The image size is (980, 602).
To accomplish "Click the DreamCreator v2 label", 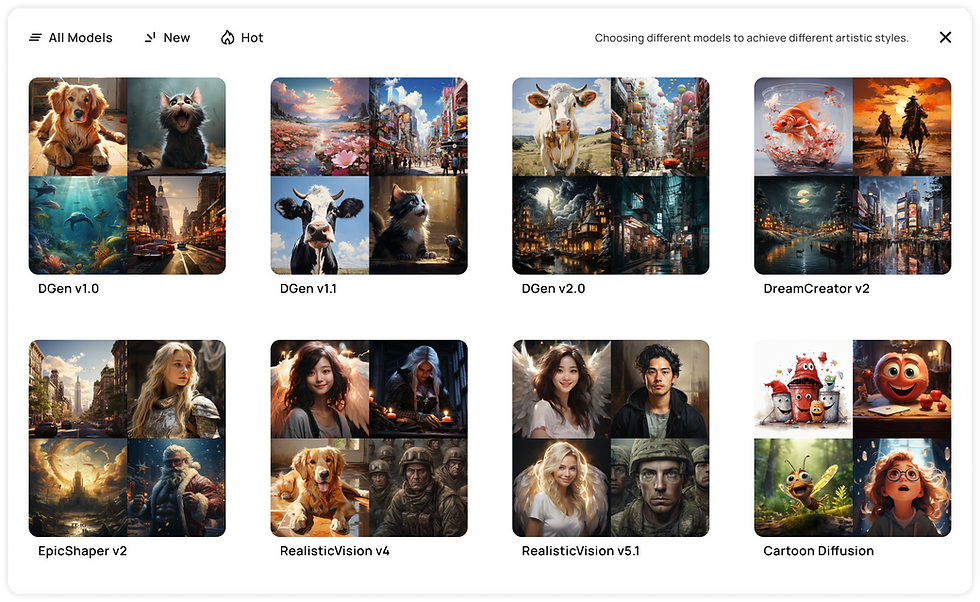I will pos(816,289).
